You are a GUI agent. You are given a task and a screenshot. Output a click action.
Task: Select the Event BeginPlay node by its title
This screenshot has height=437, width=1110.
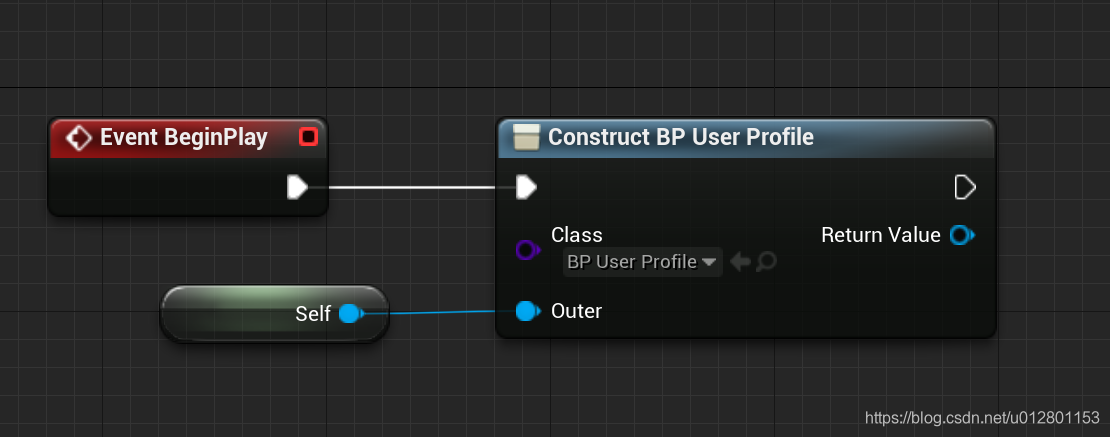(x=184, y=137)
